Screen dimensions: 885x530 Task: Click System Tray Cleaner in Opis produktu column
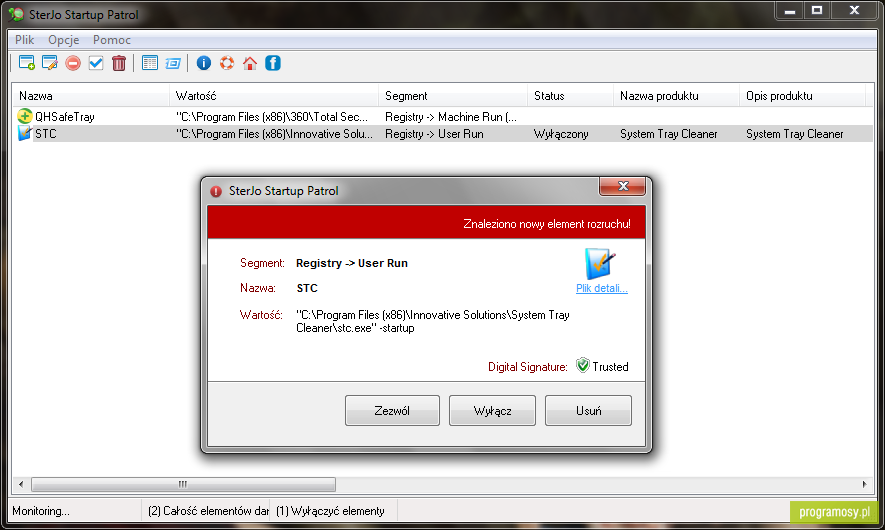point(794,134)
